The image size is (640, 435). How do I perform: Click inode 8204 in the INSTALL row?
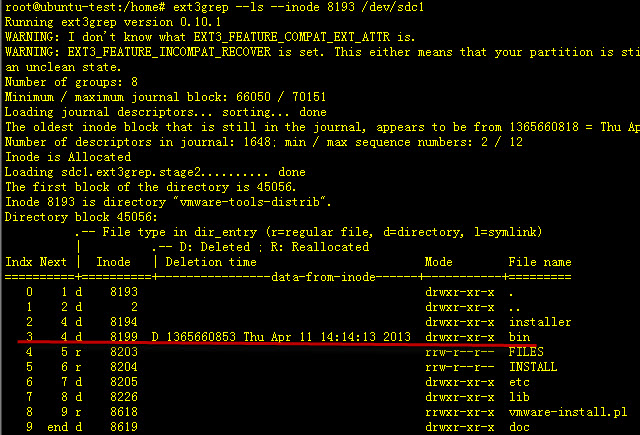[x=124, y=367]
